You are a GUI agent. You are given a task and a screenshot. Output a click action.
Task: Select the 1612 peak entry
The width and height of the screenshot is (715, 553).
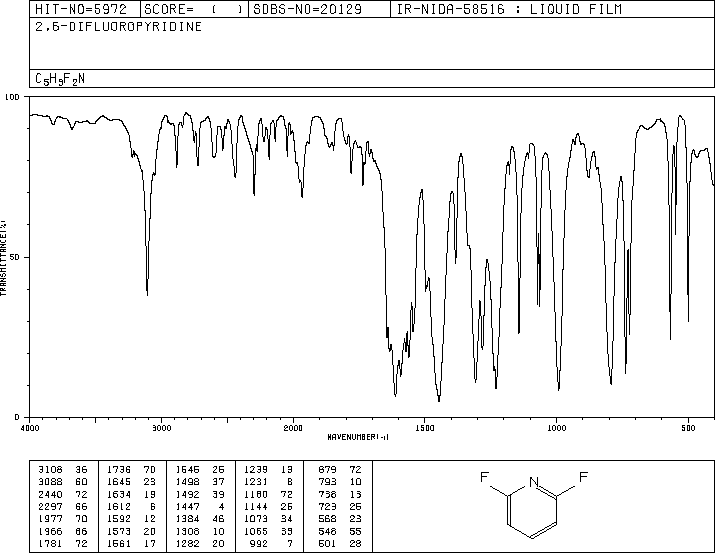pyautogui.click(x=131, y=506)
